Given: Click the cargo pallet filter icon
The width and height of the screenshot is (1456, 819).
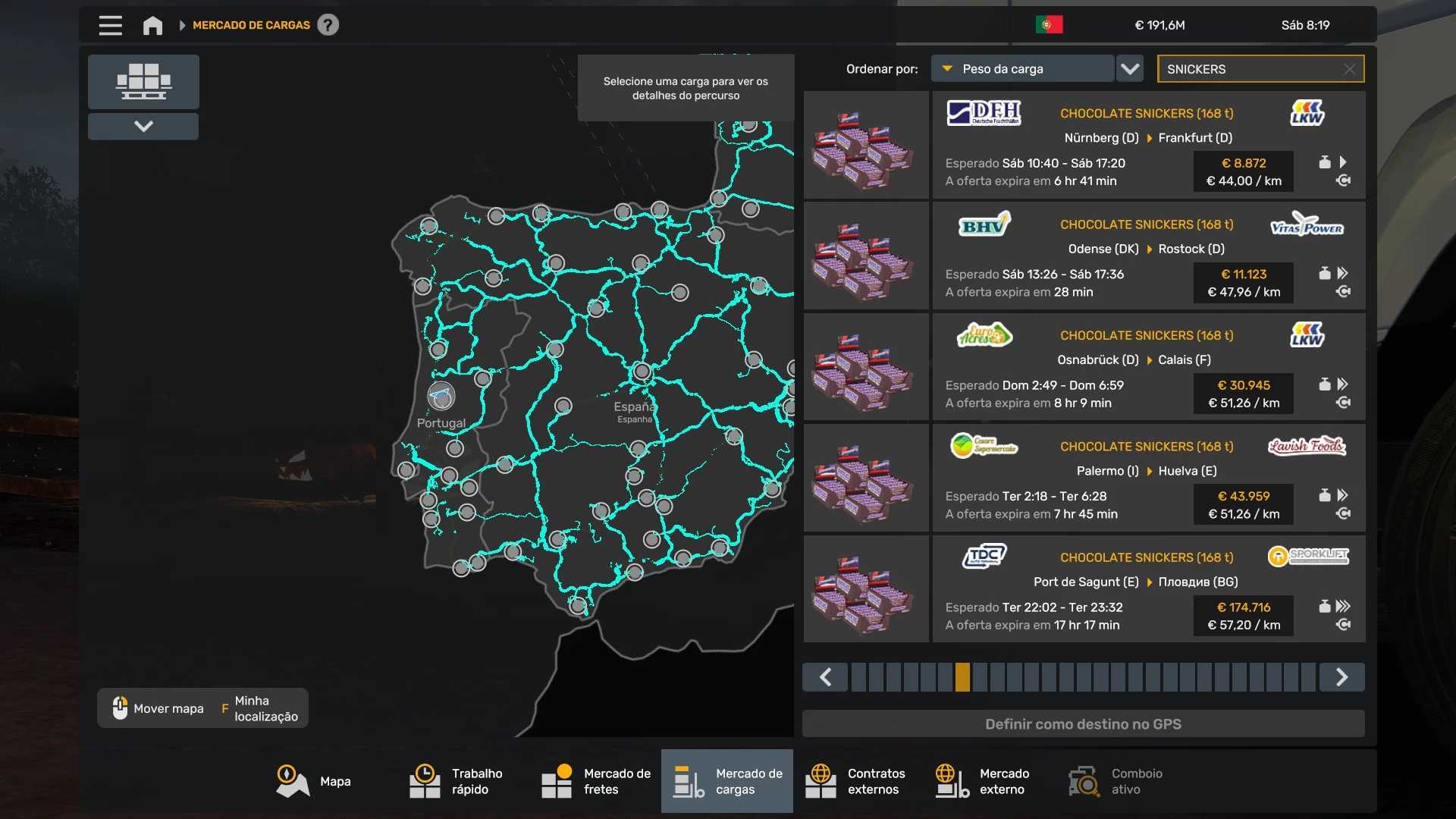Looking at the screenshot, I should coord(143,81).
